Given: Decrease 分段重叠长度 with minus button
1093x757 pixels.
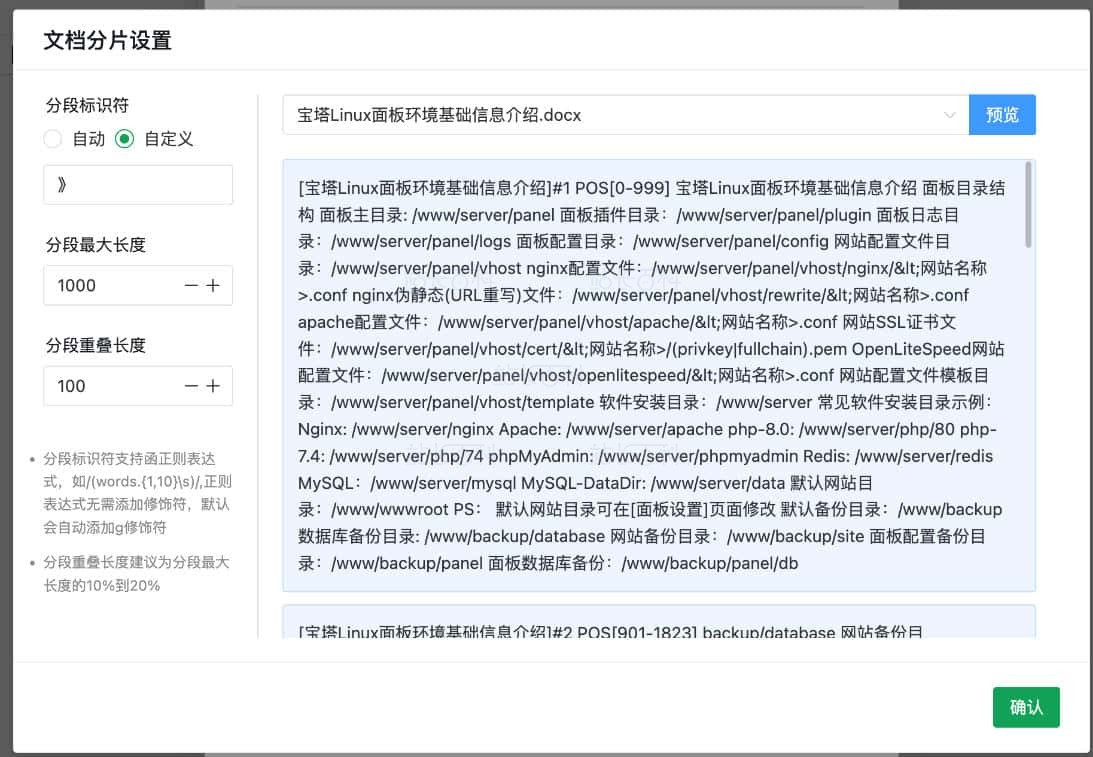Looking at the screenshot, I should [191, 385].
